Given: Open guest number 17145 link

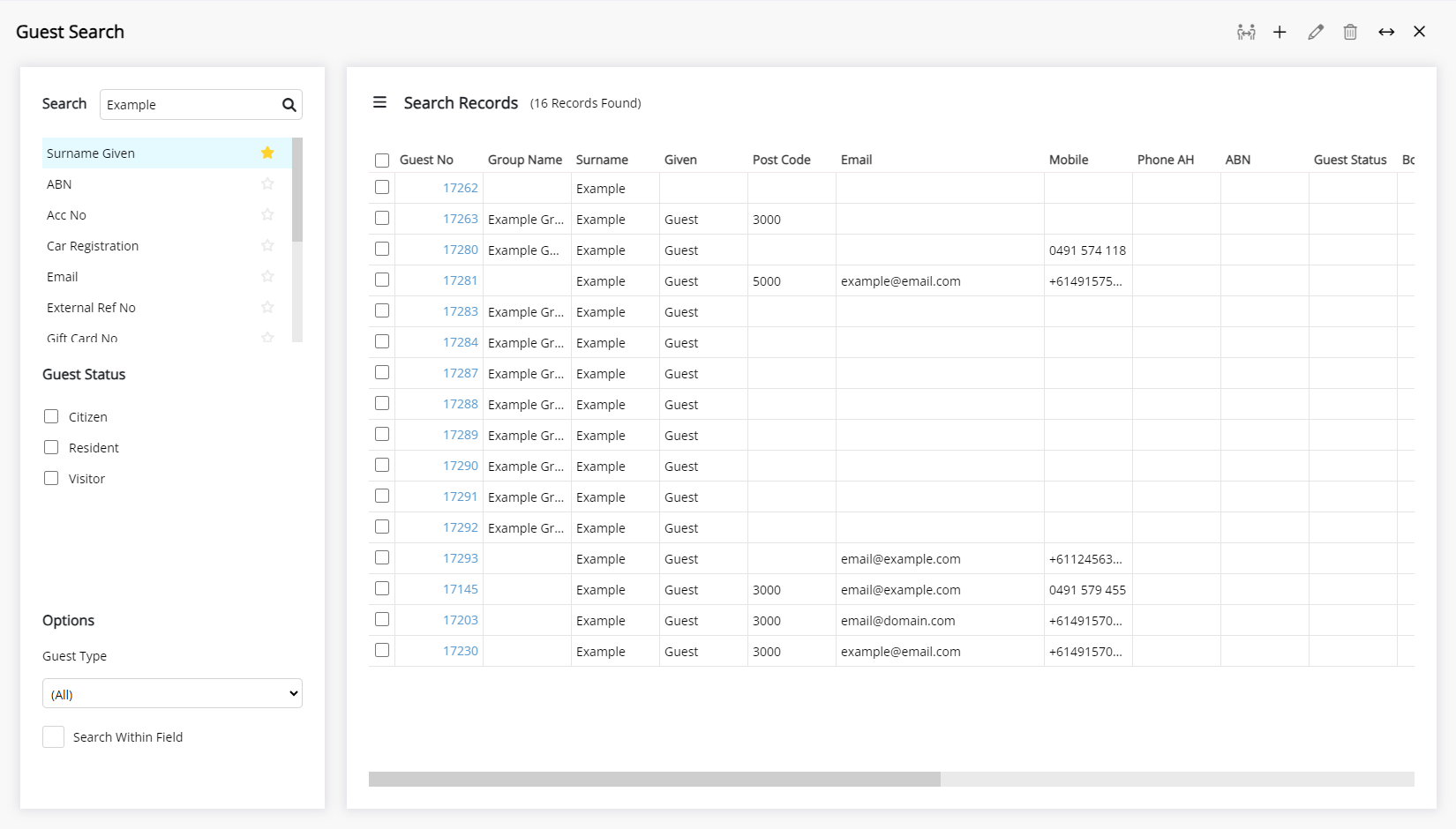Looking at the screenshot, I should point(460,589).
